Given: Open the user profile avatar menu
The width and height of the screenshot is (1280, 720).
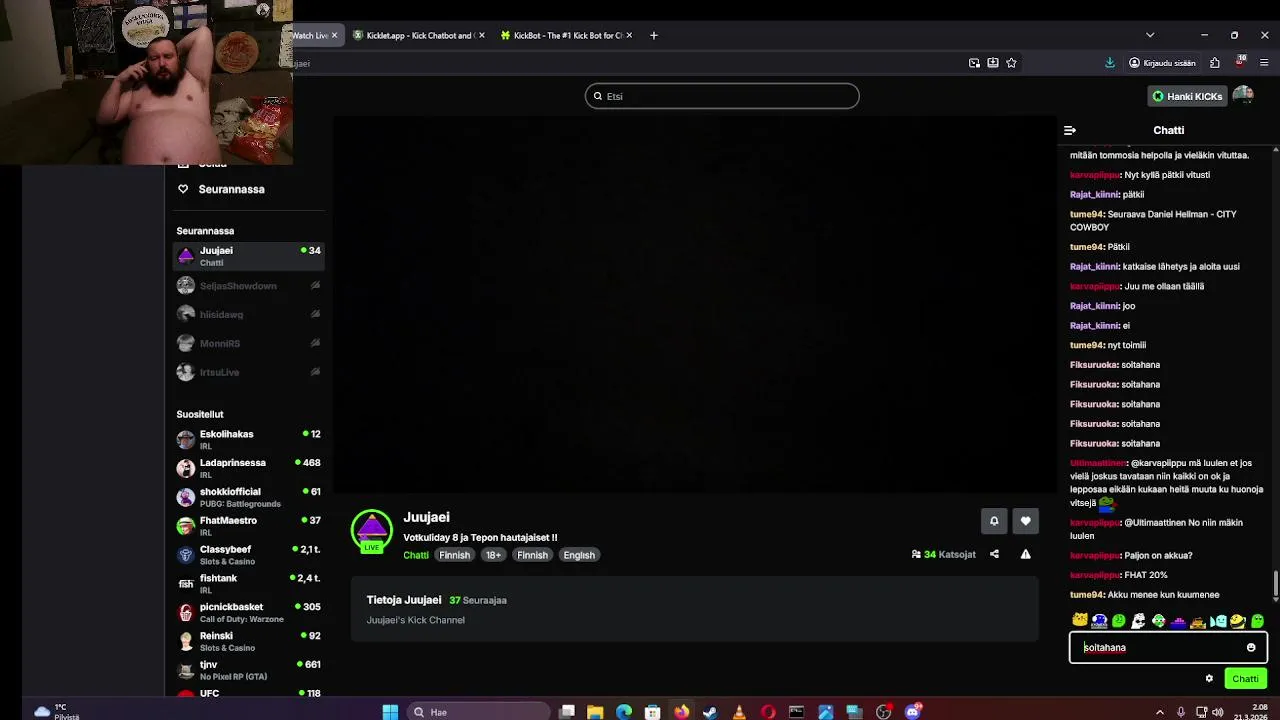Looking at the screenshot, I should pyautogui.click(x=1243, y=96).
